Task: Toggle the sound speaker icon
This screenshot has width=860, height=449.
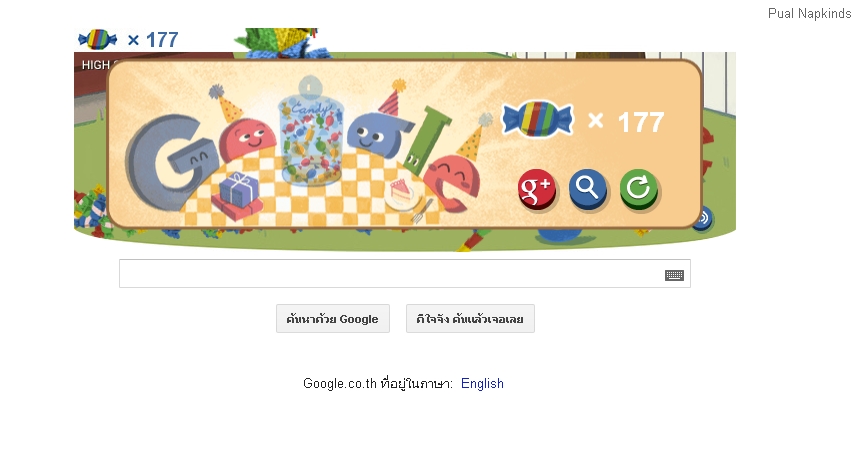Action: (x=704, y=218)
